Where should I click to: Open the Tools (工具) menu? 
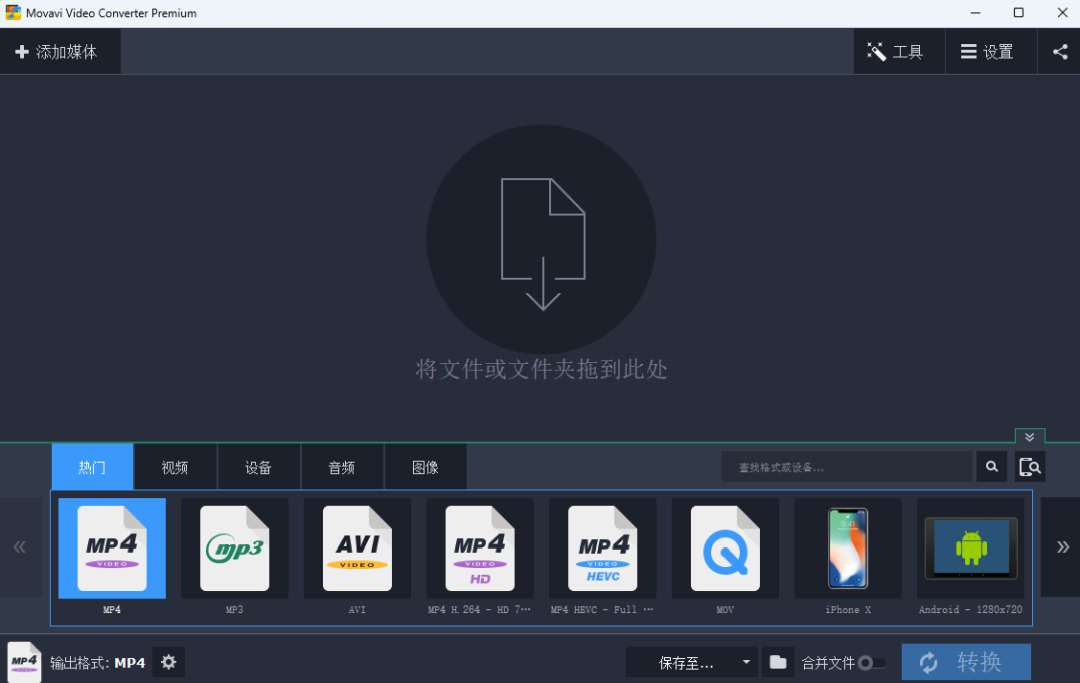[899, 52]
